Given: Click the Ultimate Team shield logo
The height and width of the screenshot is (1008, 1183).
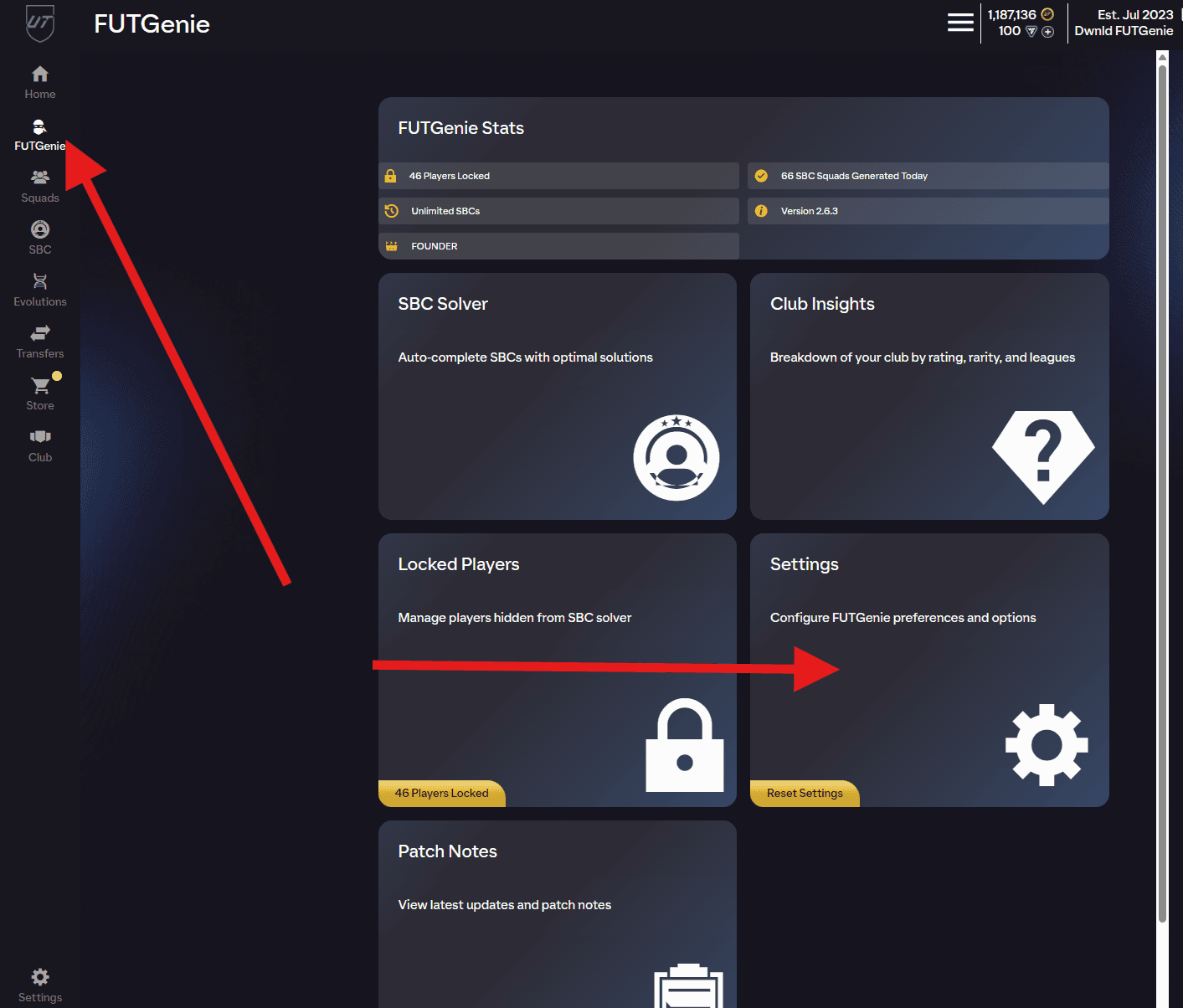Looking at the screenshot, I should (x=40, y=23).
